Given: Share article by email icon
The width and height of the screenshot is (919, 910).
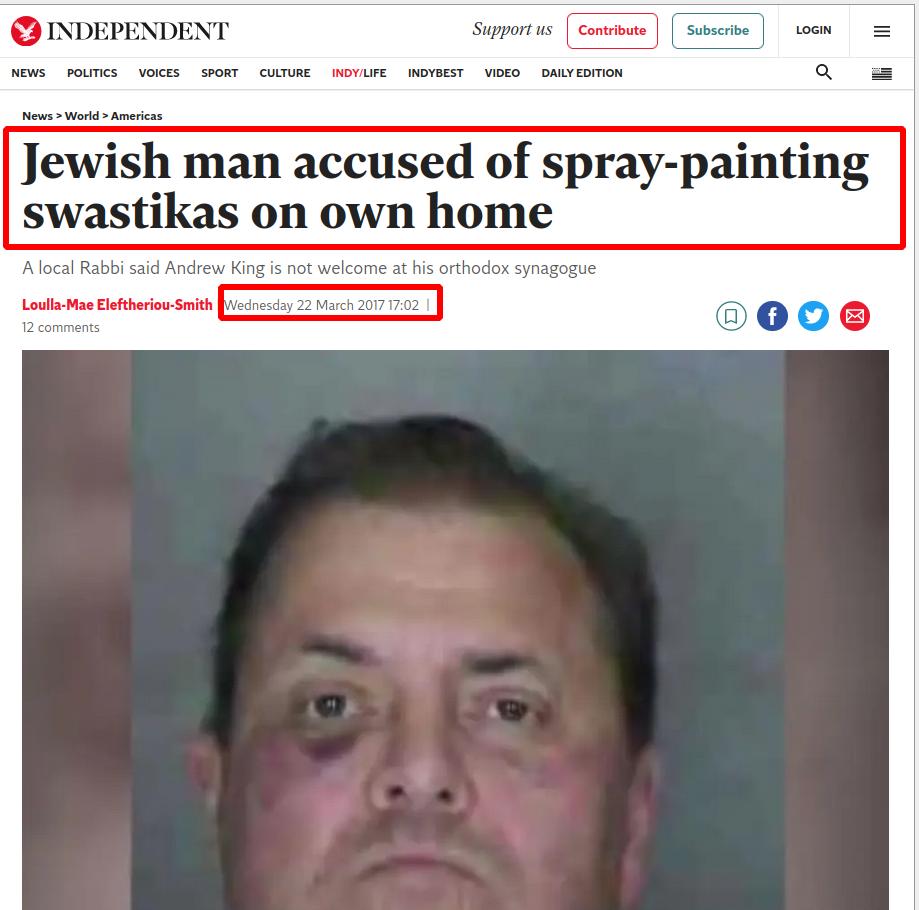Looking at the screenshot, I should (855, 316).
